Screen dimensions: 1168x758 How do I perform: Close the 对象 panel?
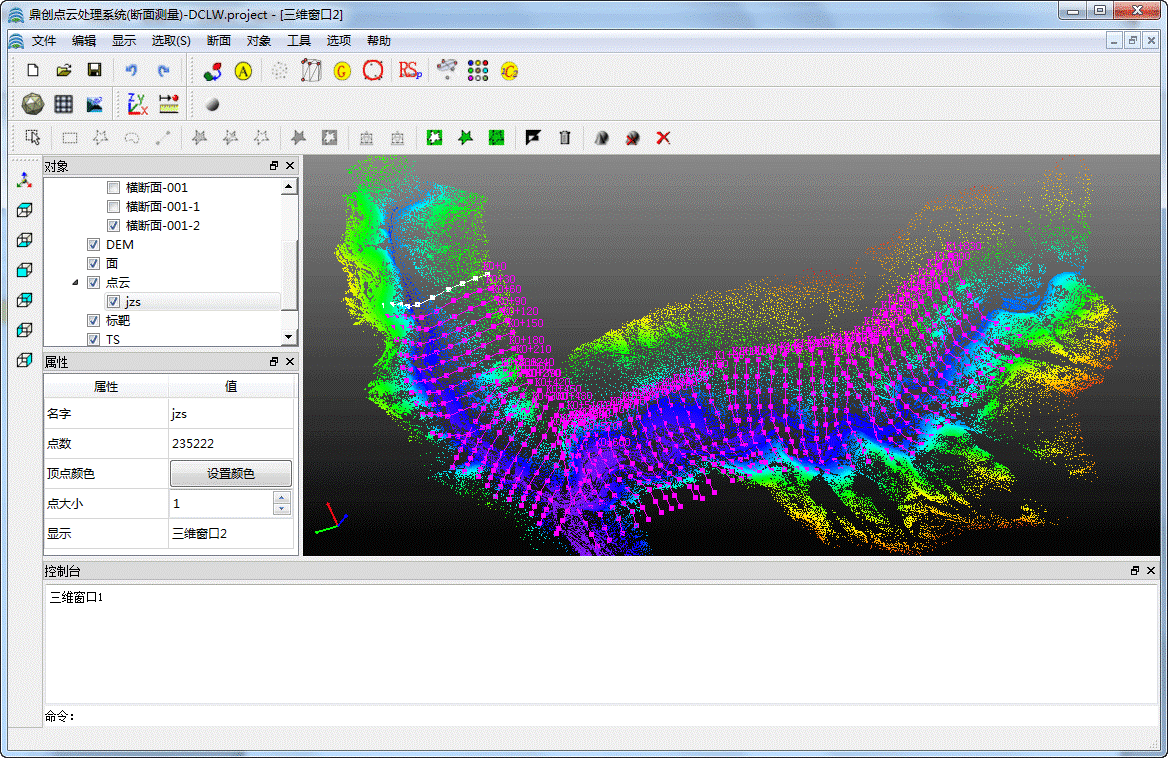[x=290, y=166]
